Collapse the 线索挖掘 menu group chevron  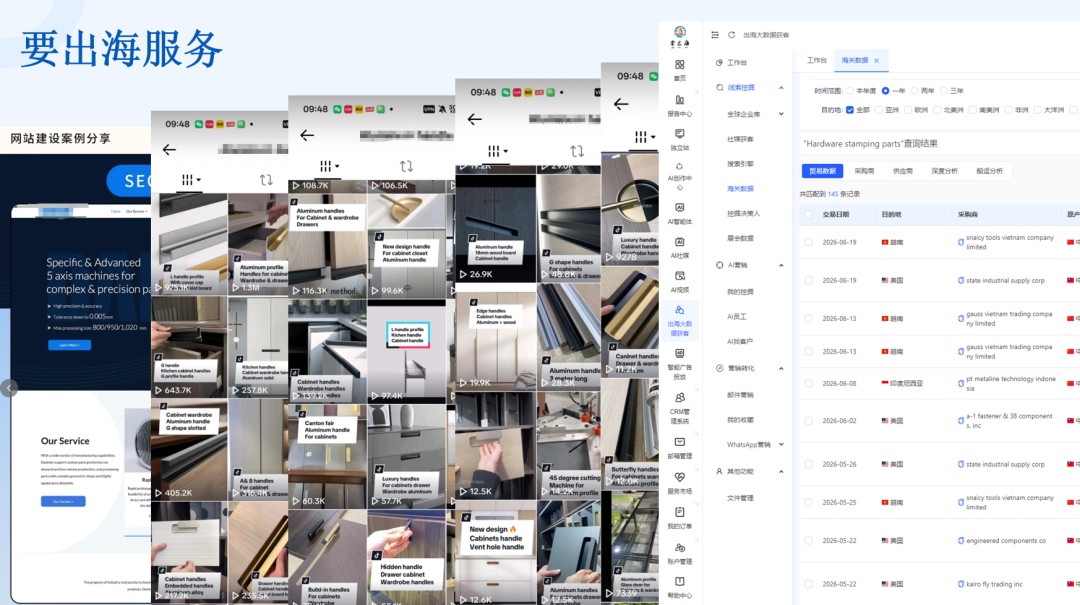coord(781,88)
